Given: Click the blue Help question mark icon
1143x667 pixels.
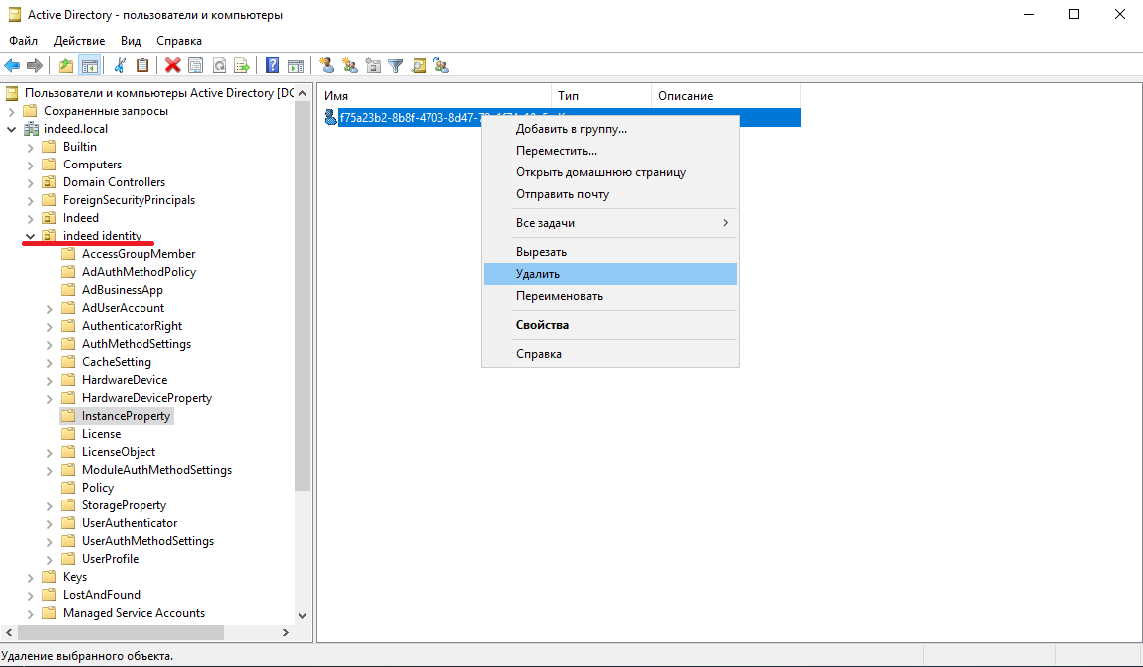Looking at the screenshot, I should (x=272, y=65).
